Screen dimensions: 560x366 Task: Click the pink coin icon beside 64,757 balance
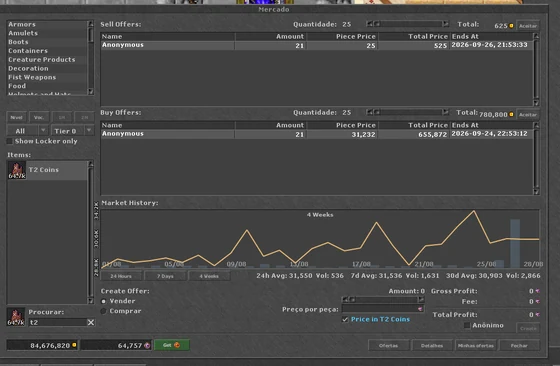[x=147, y=345]
